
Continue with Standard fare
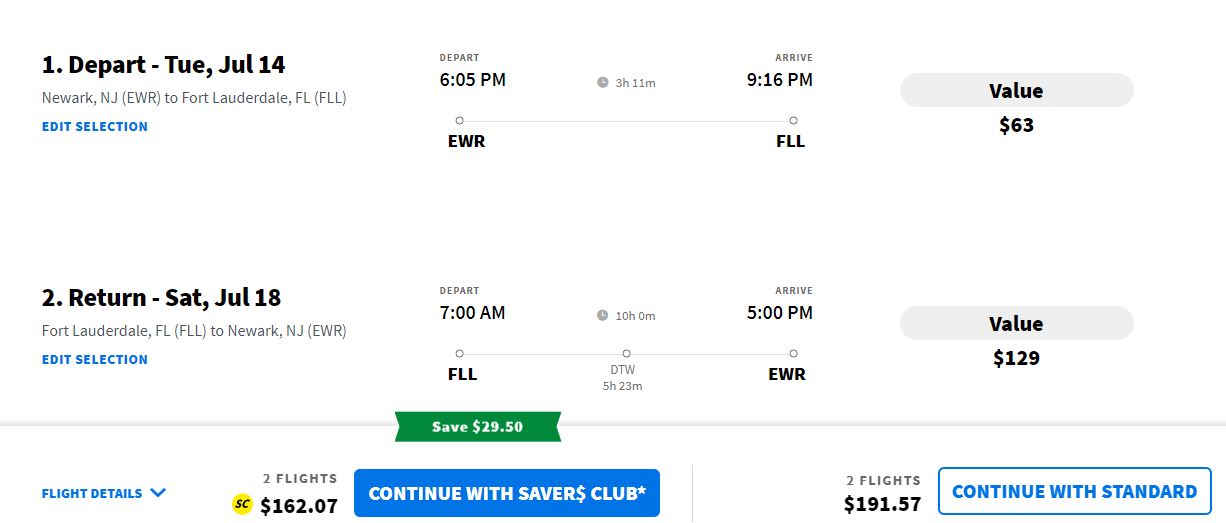[x=1074, y=492]
